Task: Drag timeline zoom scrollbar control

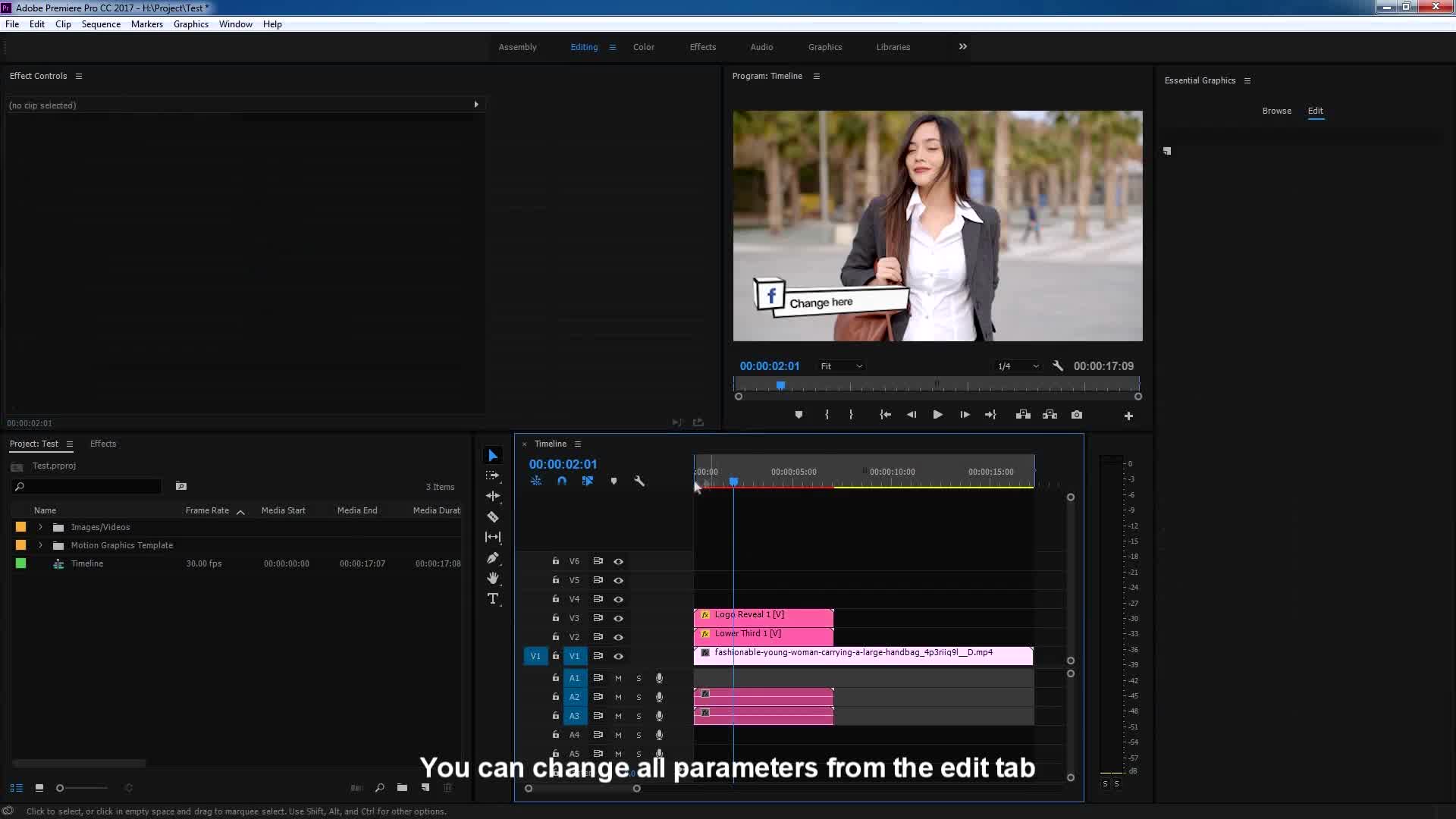Action: tap(582, 789)
